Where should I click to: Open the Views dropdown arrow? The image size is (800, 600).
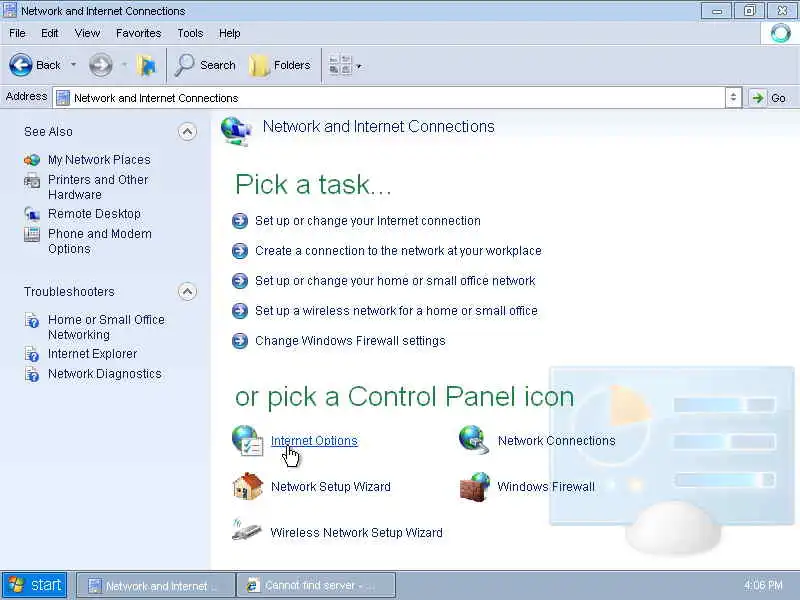[x=359, y=66]
